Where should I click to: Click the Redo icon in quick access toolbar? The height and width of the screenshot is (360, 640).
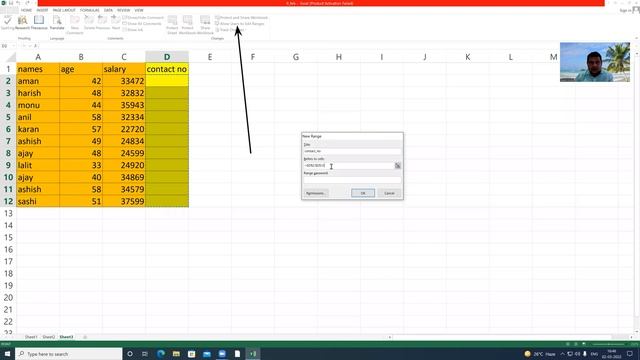coord(27,3)
